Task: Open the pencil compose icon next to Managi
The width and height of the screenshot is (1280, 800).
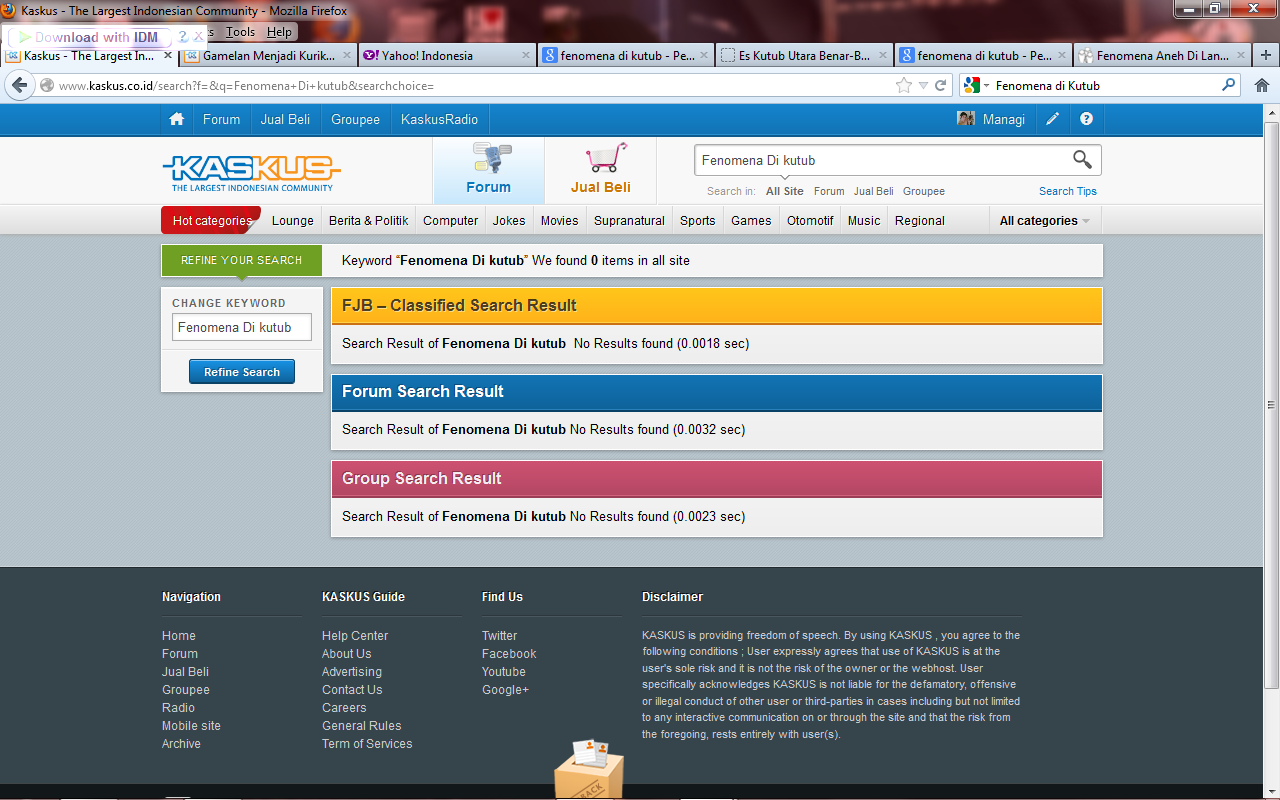Action: coord(1052,119)
